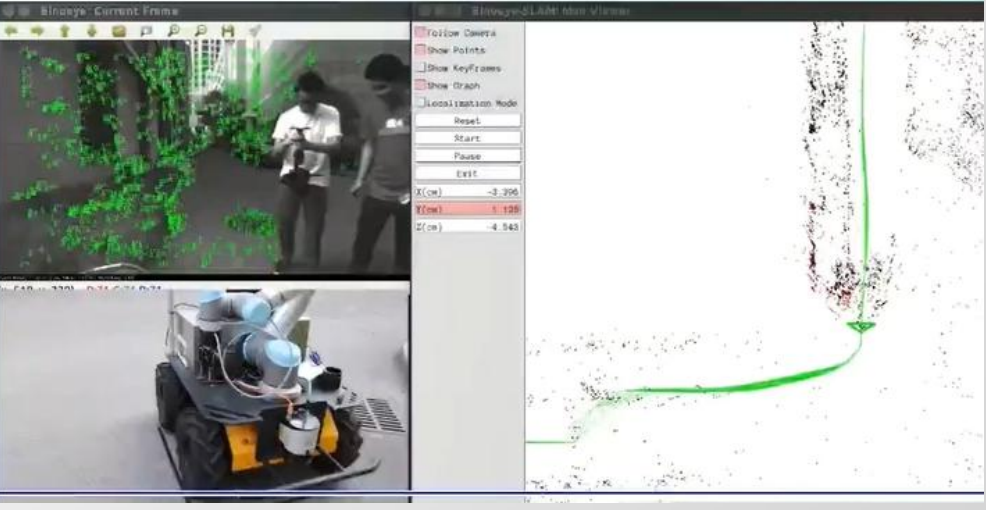This screenshot has width=986, height=510.
Task: Enable Localization Mode checkbox
Action: click(421, 103)
